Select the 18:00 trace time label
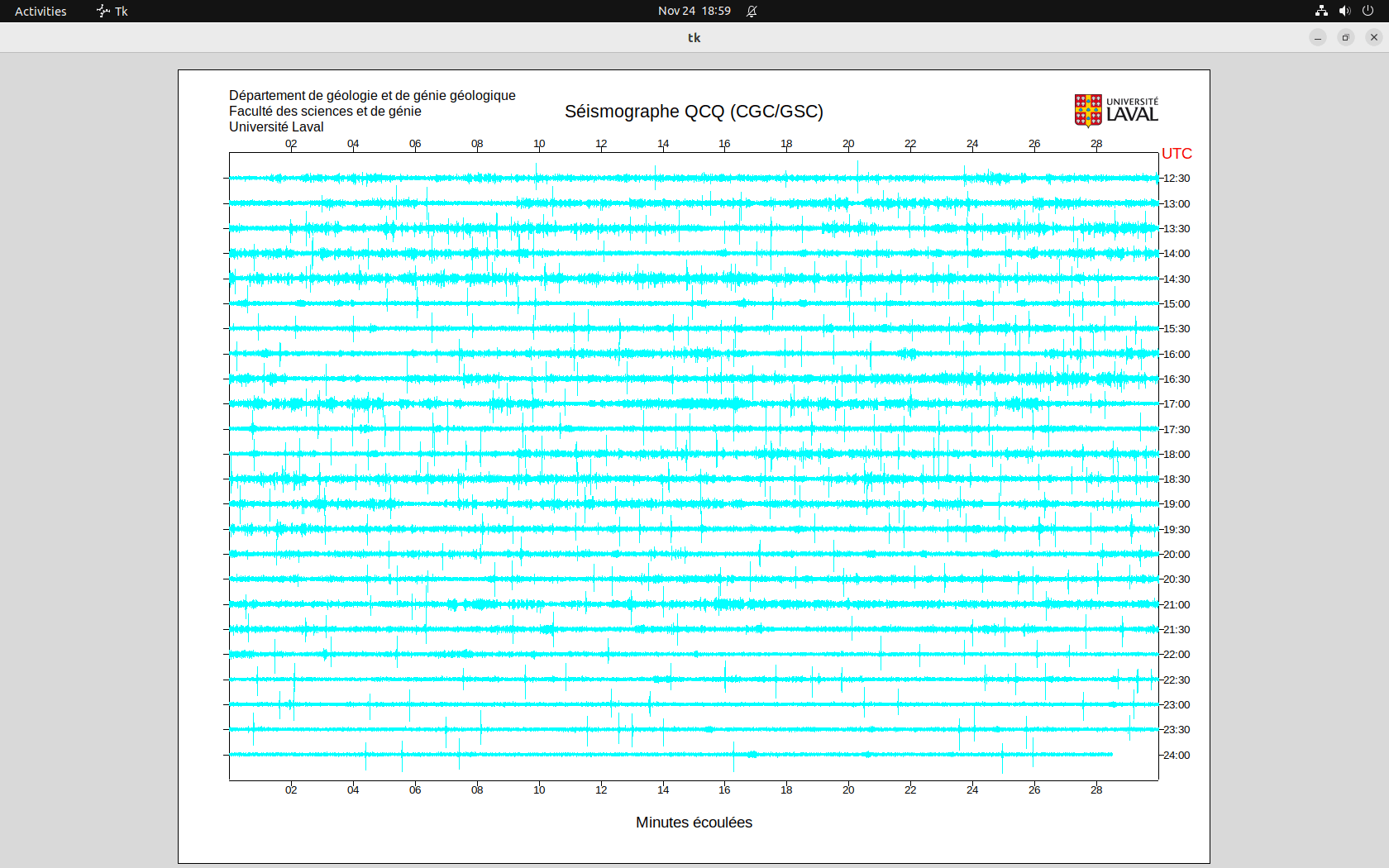The image size is (1389, 868). [1177, 455]
